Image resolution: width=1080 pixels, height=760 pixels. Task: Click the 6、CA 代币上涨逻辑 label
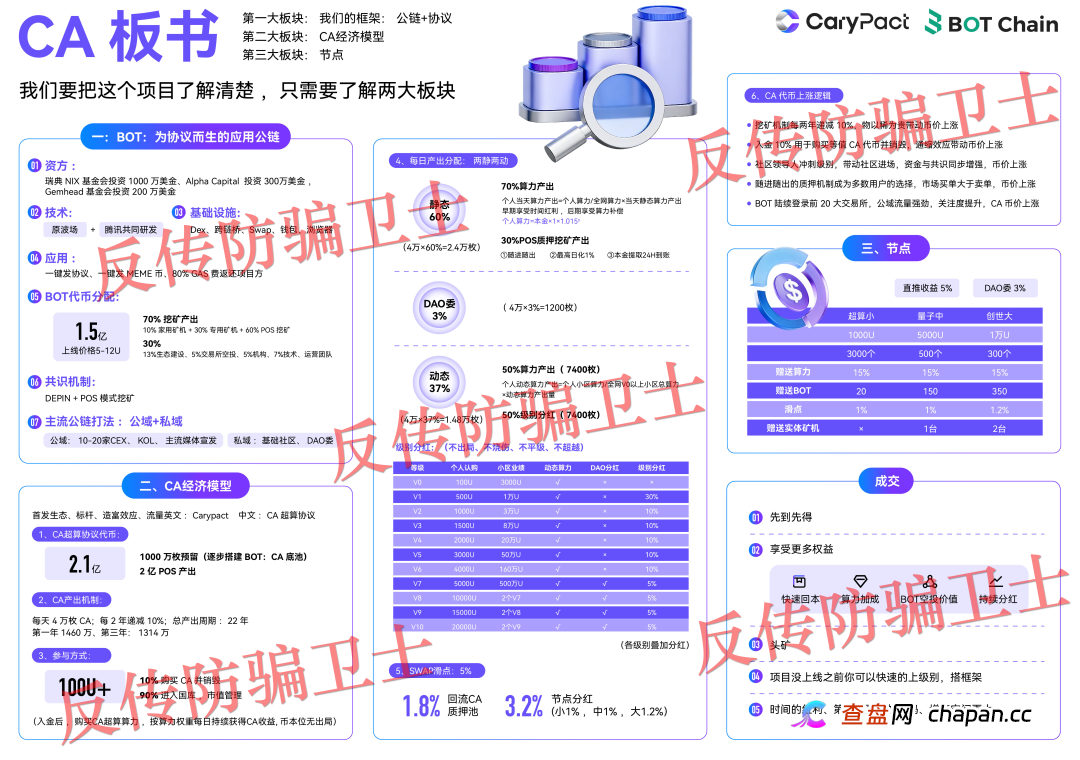[x=793, y=96]
